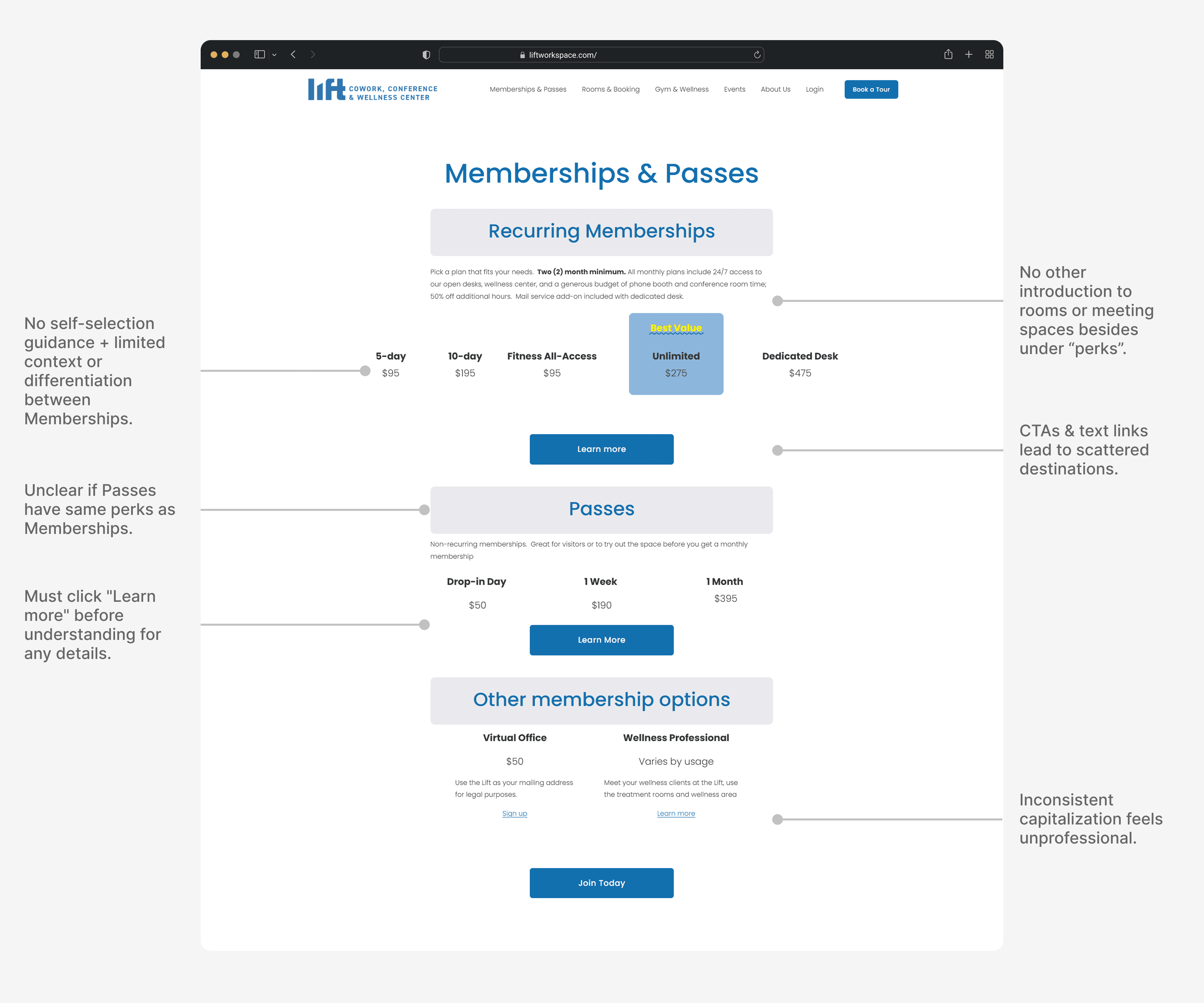1204x1003 pixels.
Task: Click the Lift logo in header
Action: (x=372, y=90)
